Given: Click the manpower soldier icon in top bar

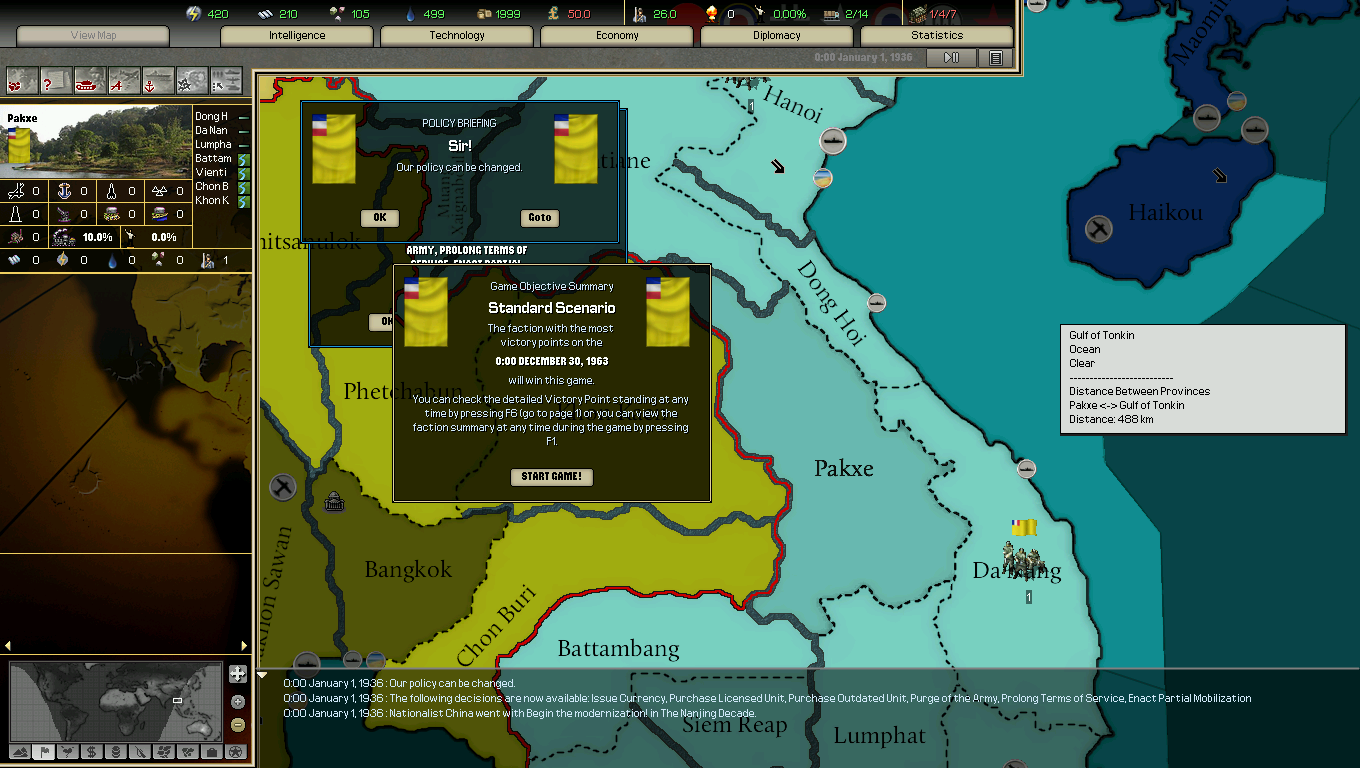Looking at the screenshot, I should pos(639,14).
